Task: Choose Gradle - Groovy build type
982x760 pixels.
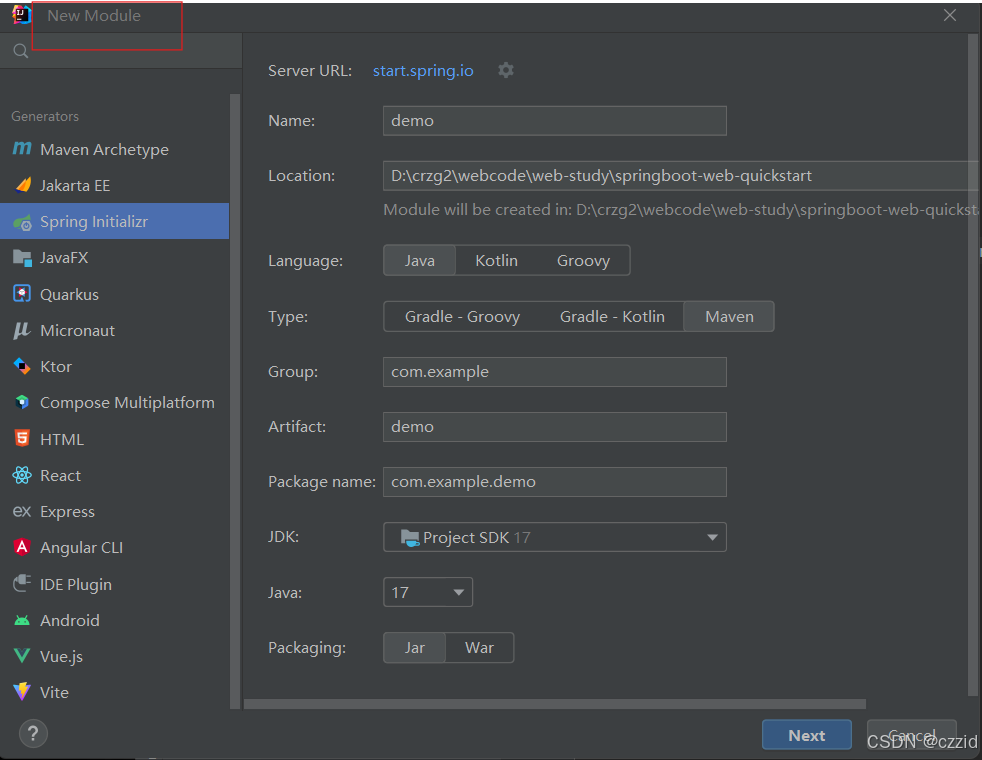Action: [462, 317]
